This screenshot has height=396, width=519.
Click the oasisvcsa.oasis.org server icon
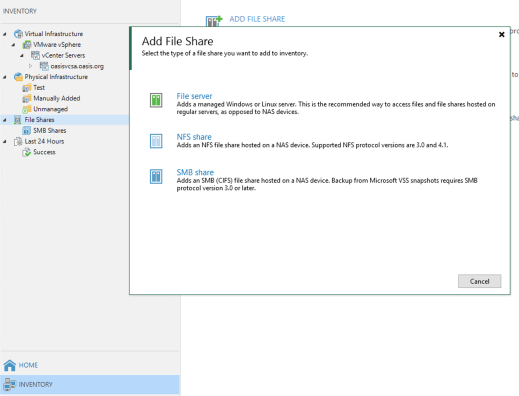[44, 66]
